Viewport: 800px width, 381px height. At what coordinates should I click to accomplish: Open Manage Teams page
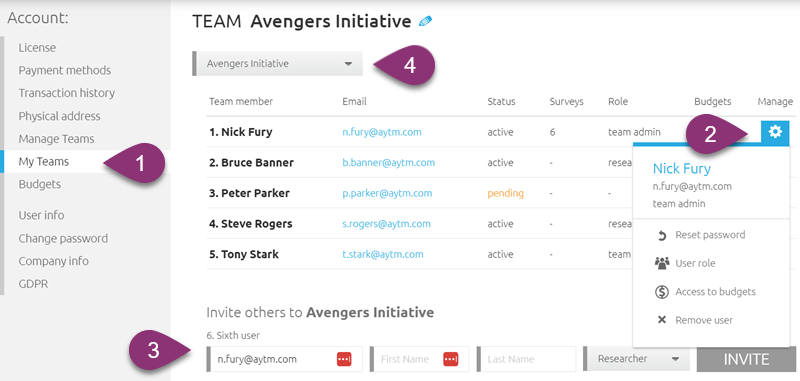[x=57, y=139]
